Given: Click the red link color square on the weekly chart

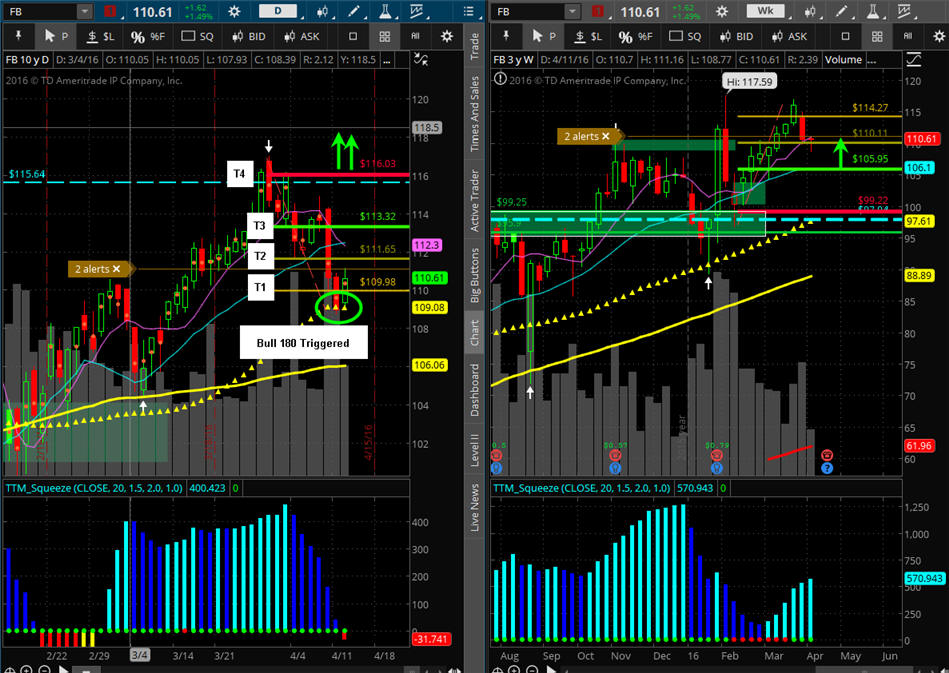Looking at the screenshot, I should (595, 12).
